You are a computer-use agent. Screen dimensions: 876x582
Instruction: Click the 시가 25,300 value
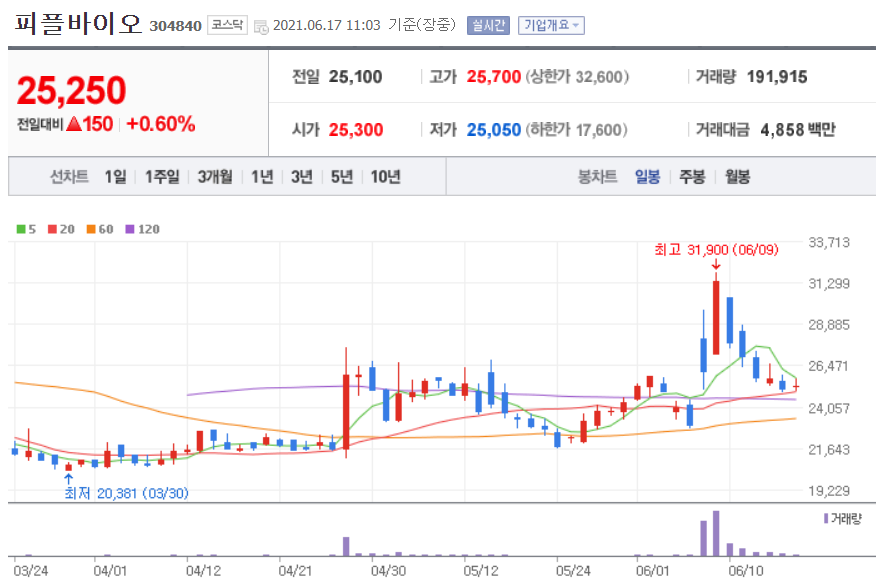click(356, 130)
